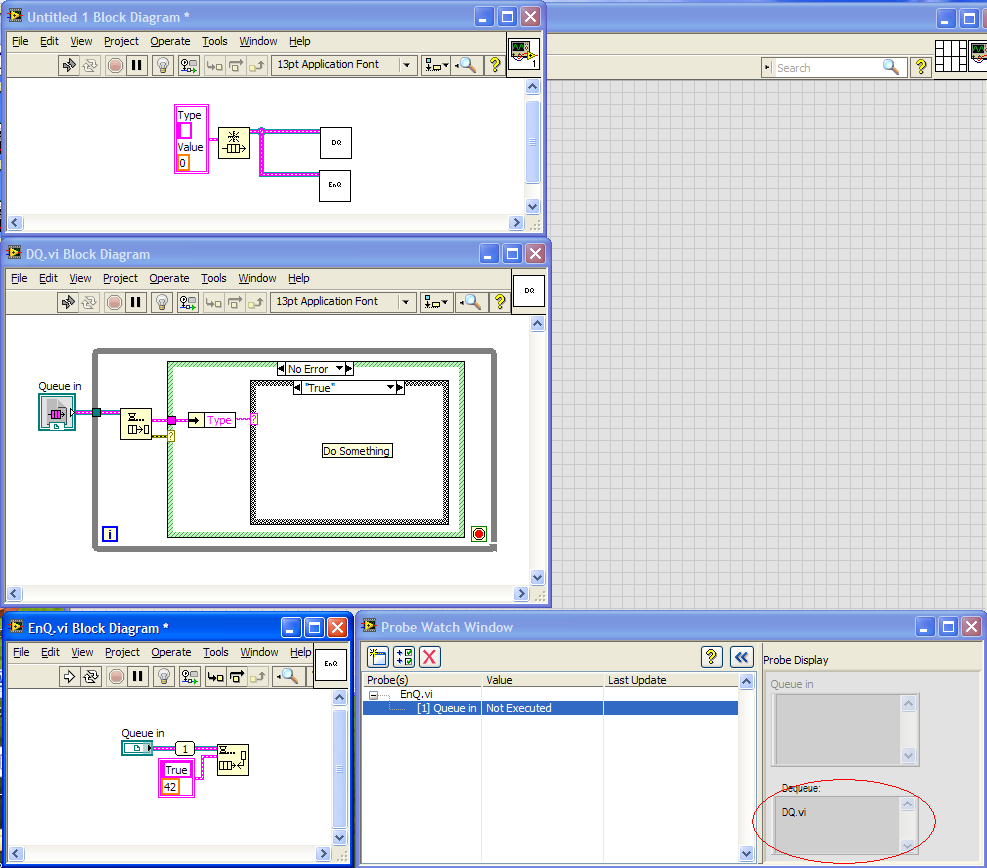Image resolution: width=987 pixels, height=868 pixels.
Task: Collapse the EnQ.vi tree node in probes list
Action: pos(373,694)
